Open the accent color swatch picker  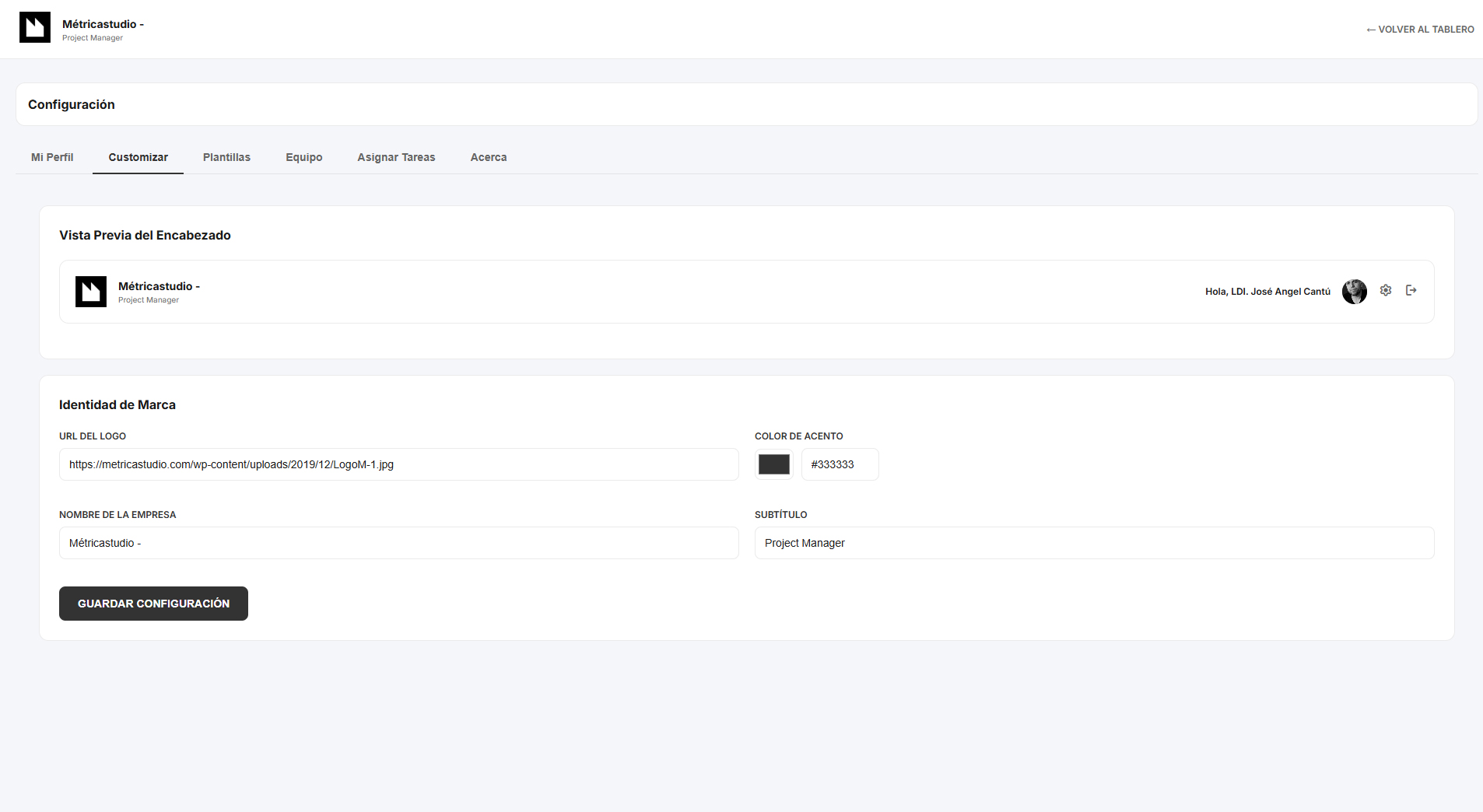[x=773, y=464]
